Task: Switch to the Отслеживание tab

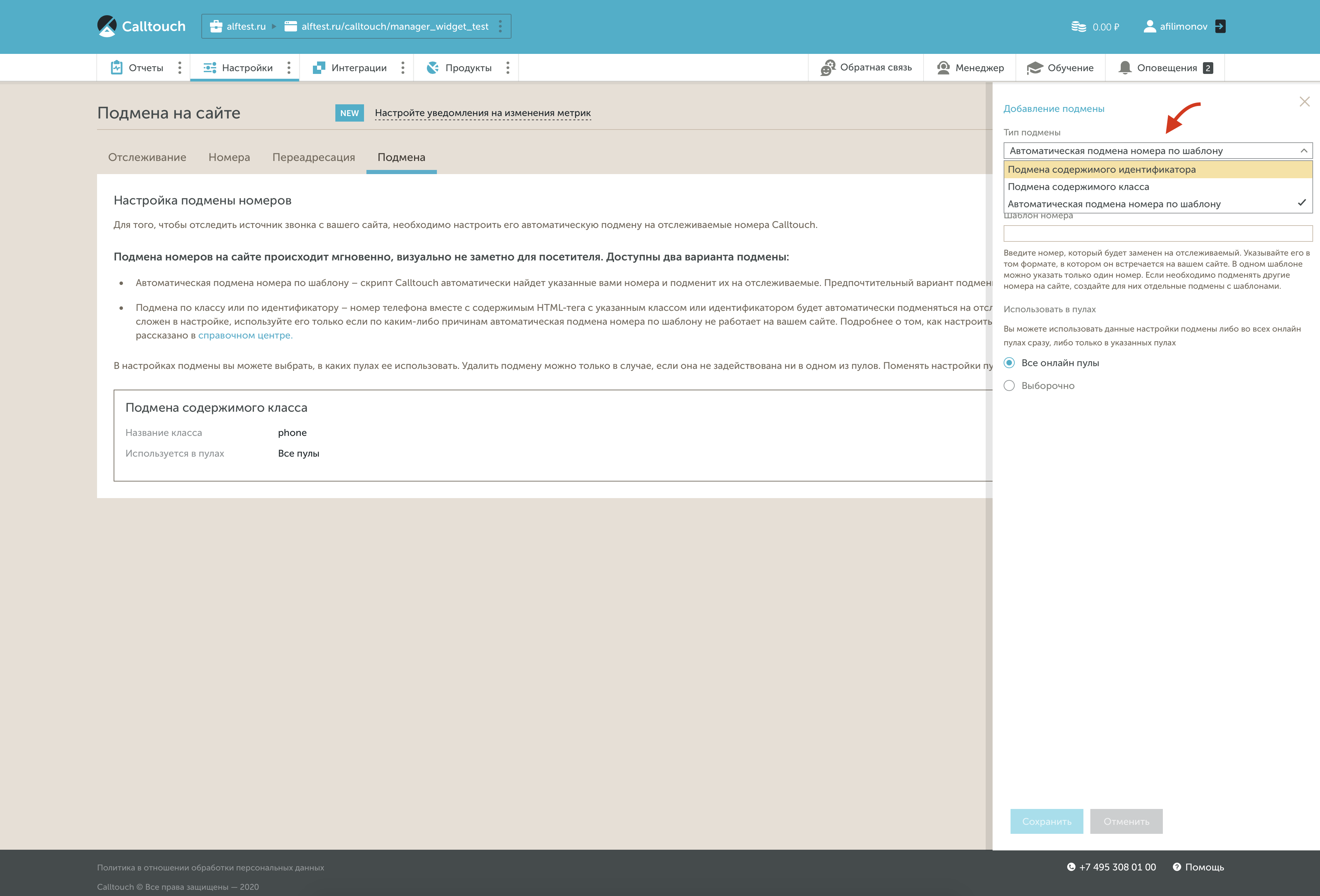Action: click(147, 158)
